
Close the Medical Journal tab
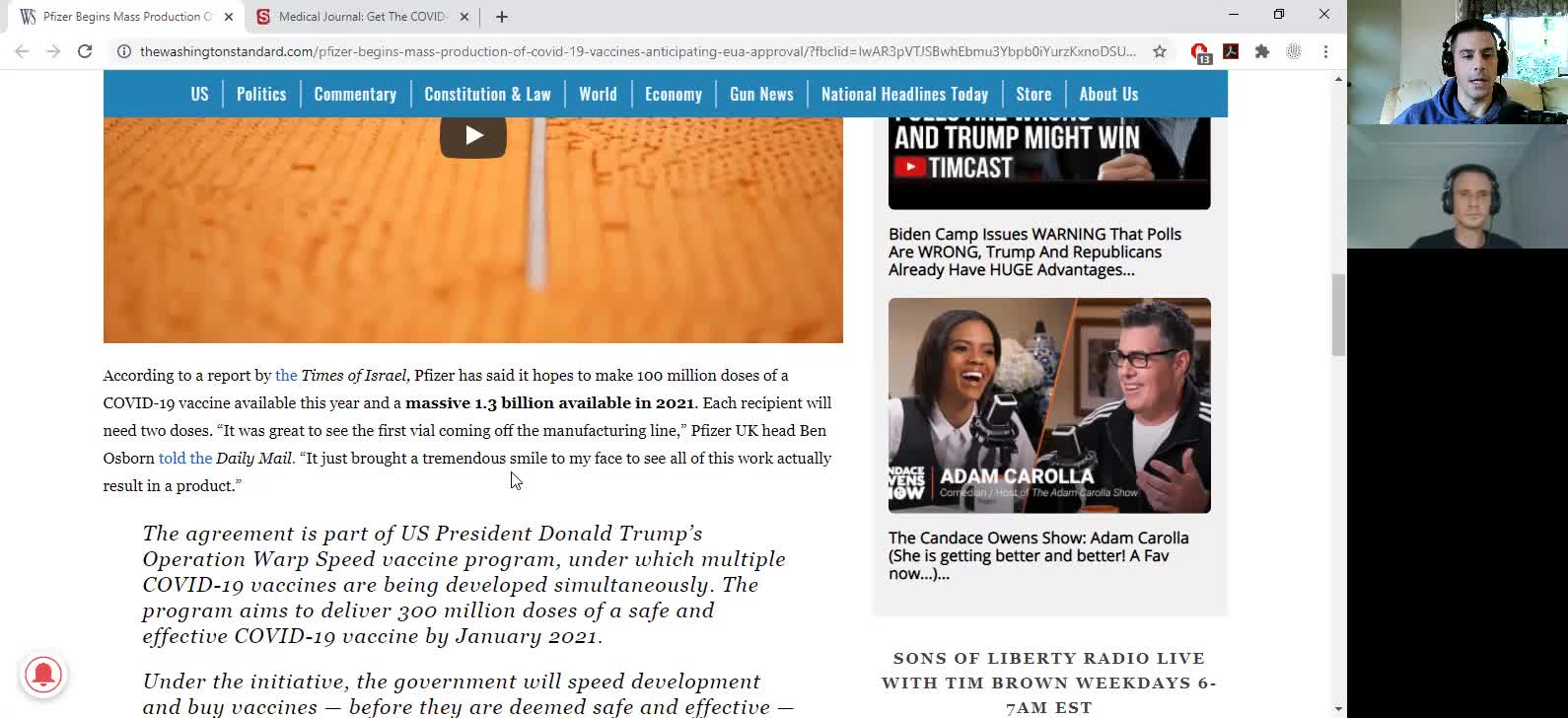tap(464, 17)
